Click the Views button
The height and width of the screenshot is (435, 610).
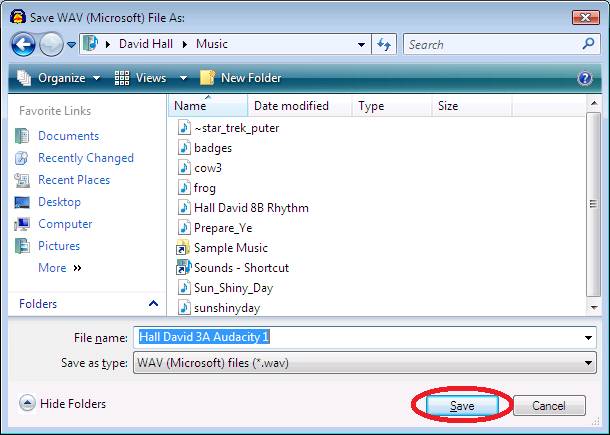141,78
